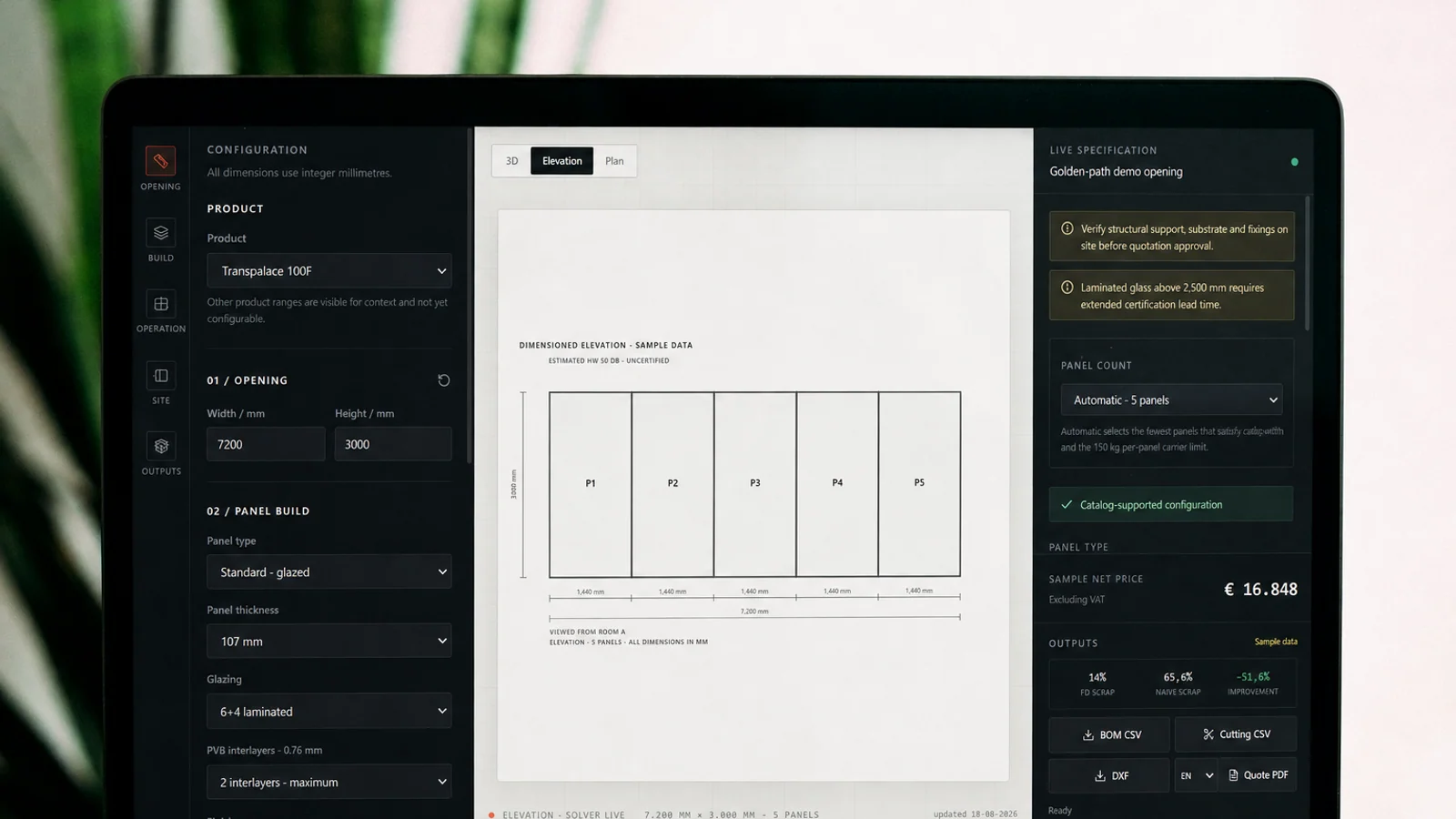
Task: Generate the Quote PDF
Action: point(1258,775)
